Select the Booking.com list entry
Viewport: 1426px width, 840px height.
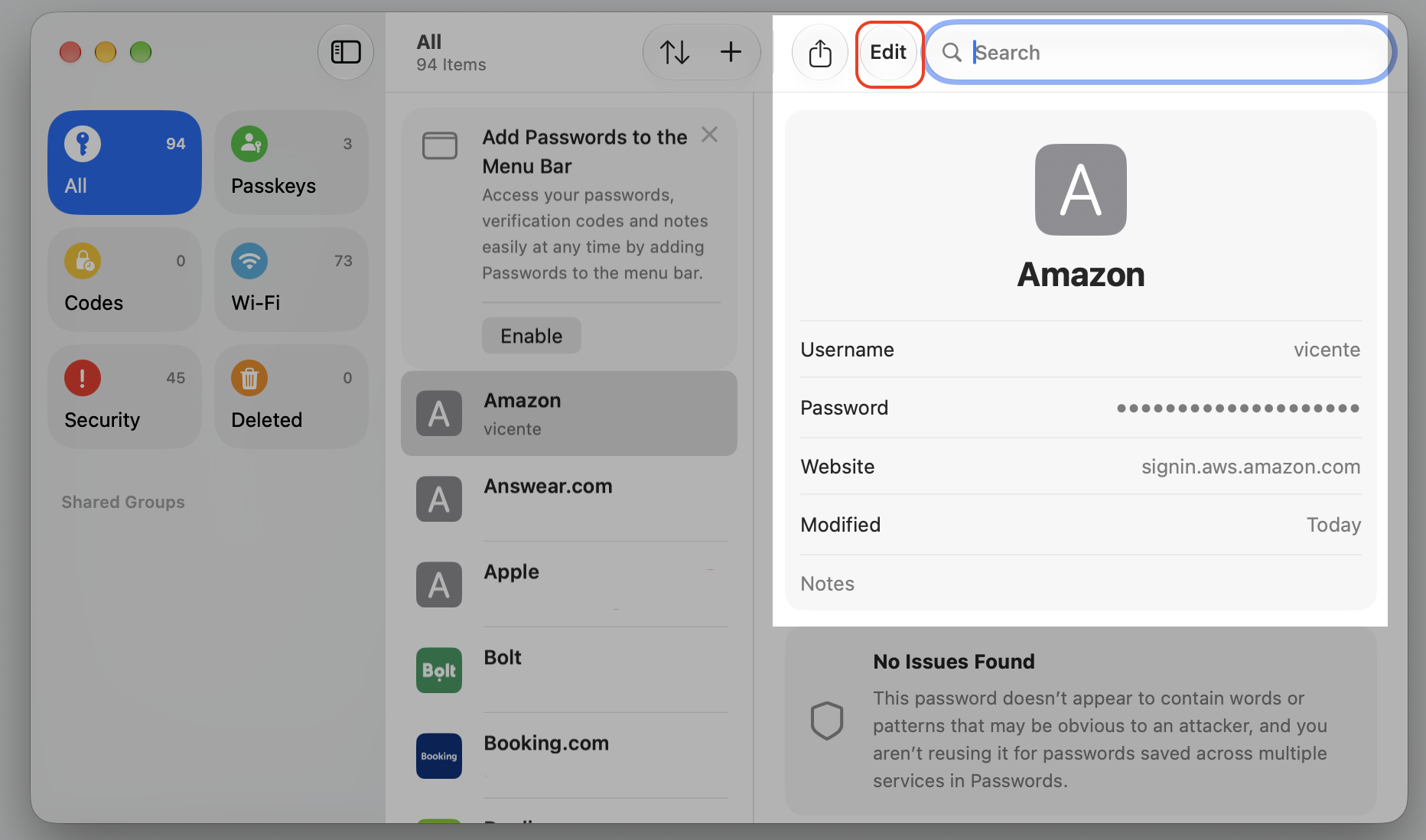pyautogui.click(x=569, y=756)
